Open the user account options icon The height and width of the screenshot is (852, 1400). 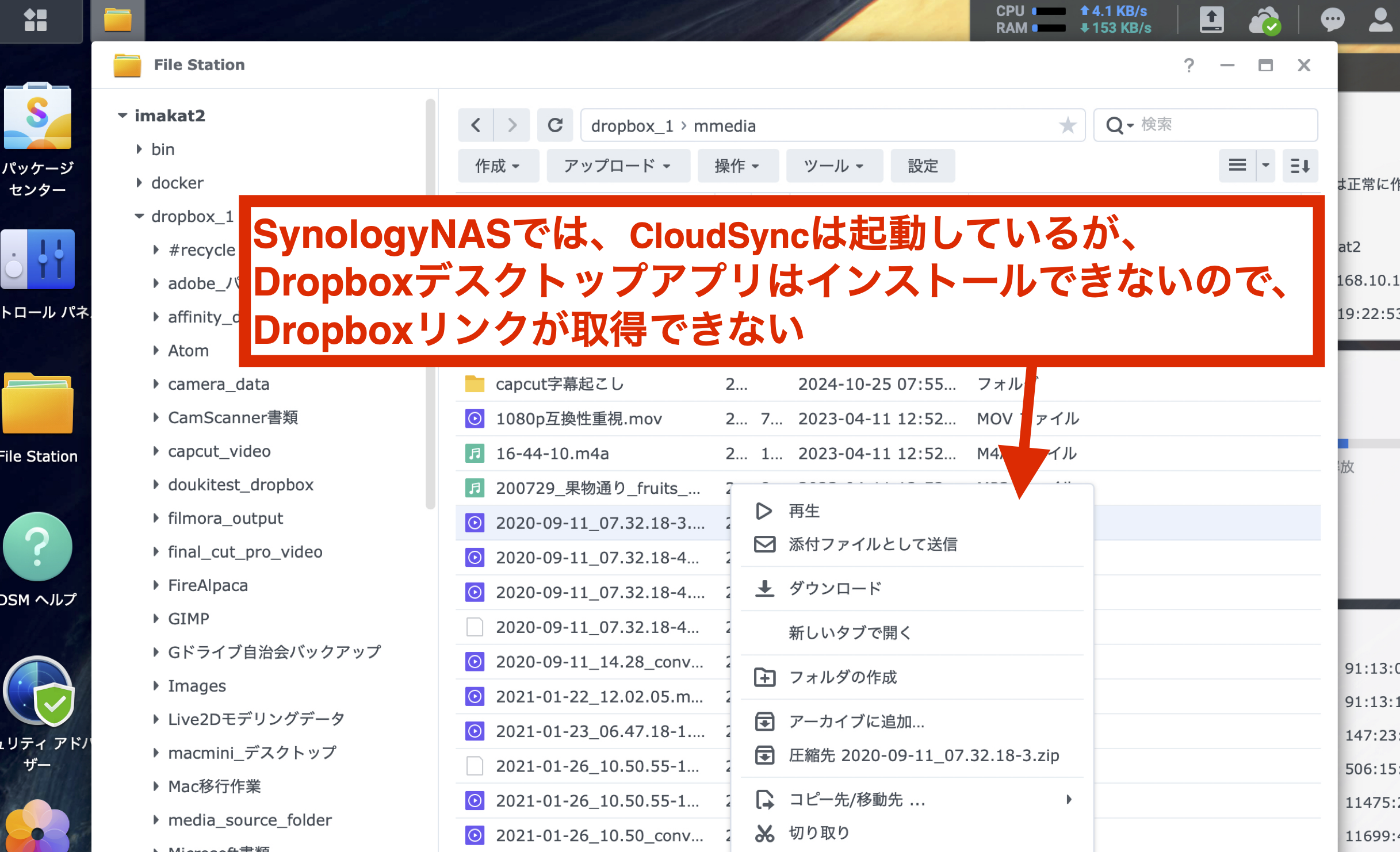point(1380,21)
